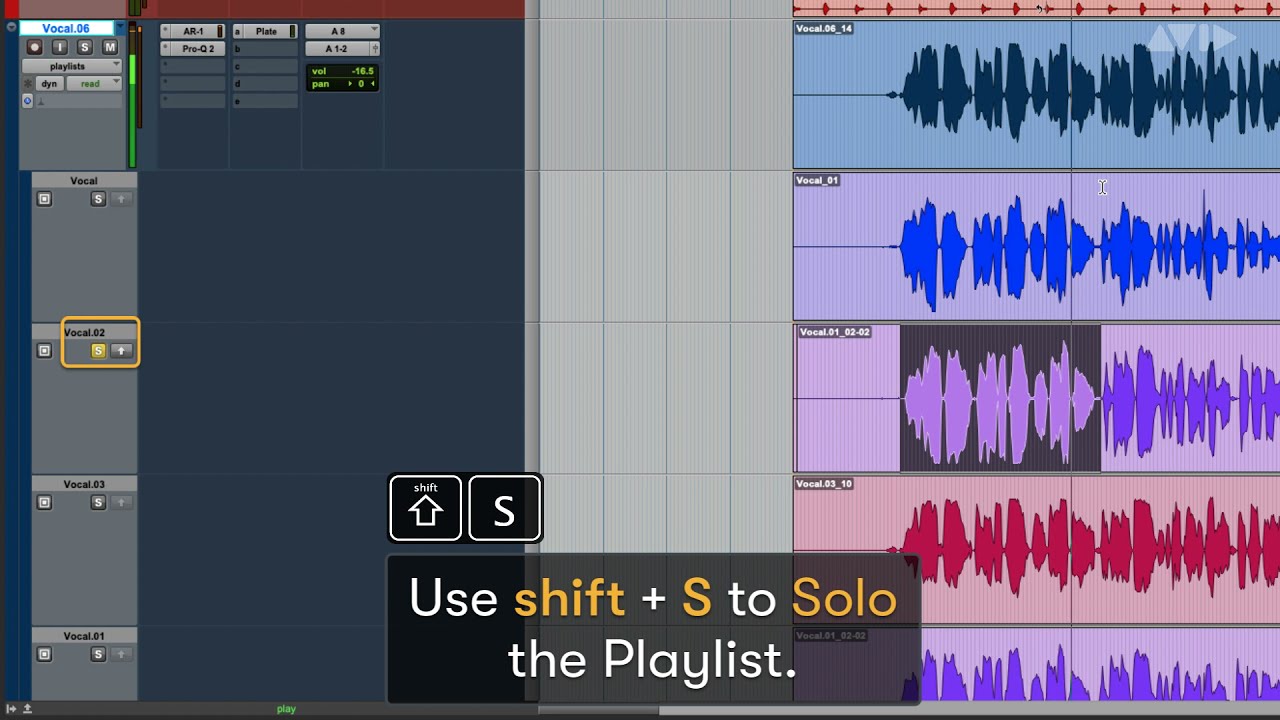Promote Vocal playlist with its up arrow
Viewport: 1280px width, 720px height.
121,199
